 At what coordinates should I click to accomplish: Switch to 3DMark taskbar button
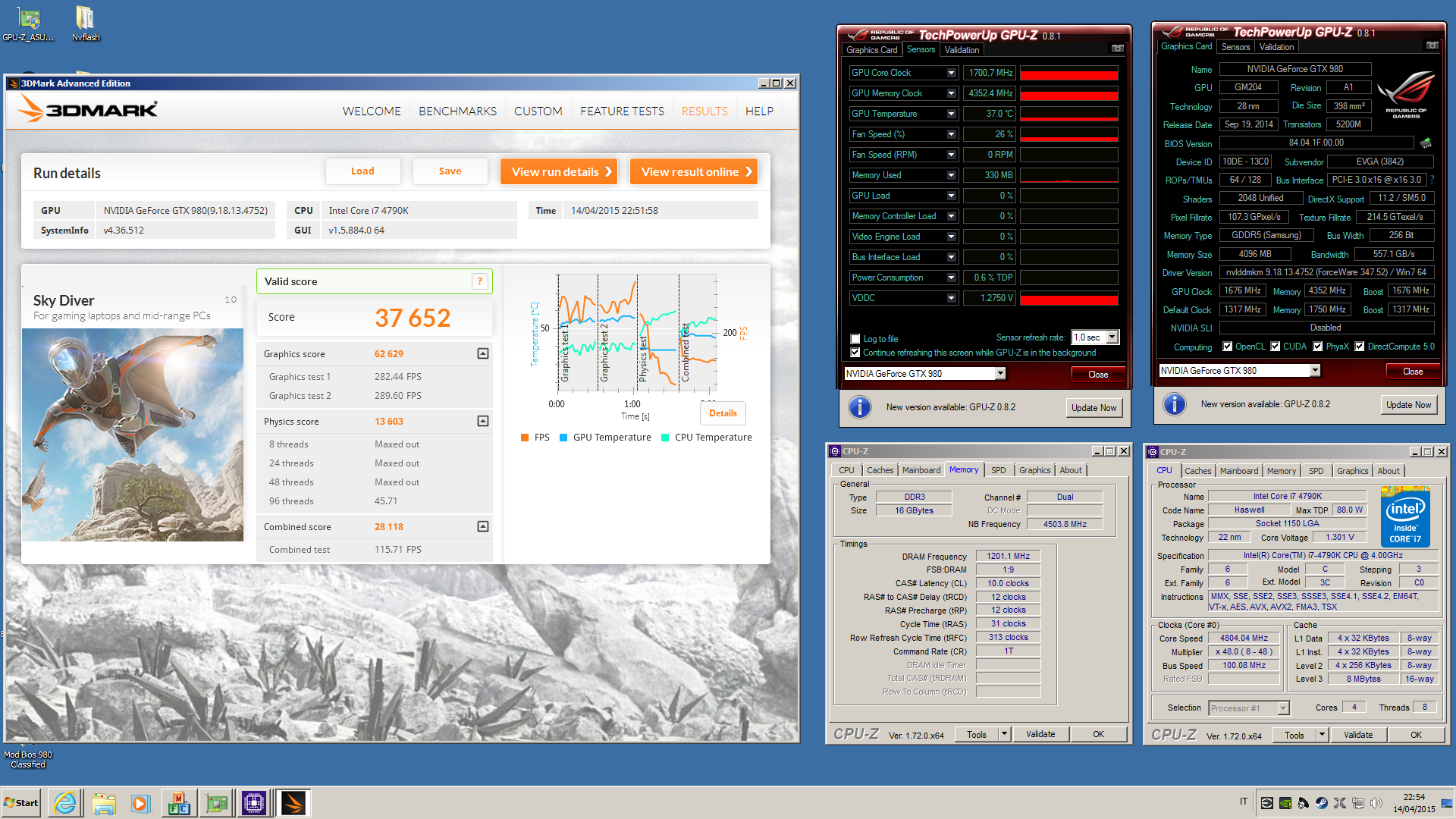pos(293,803)
